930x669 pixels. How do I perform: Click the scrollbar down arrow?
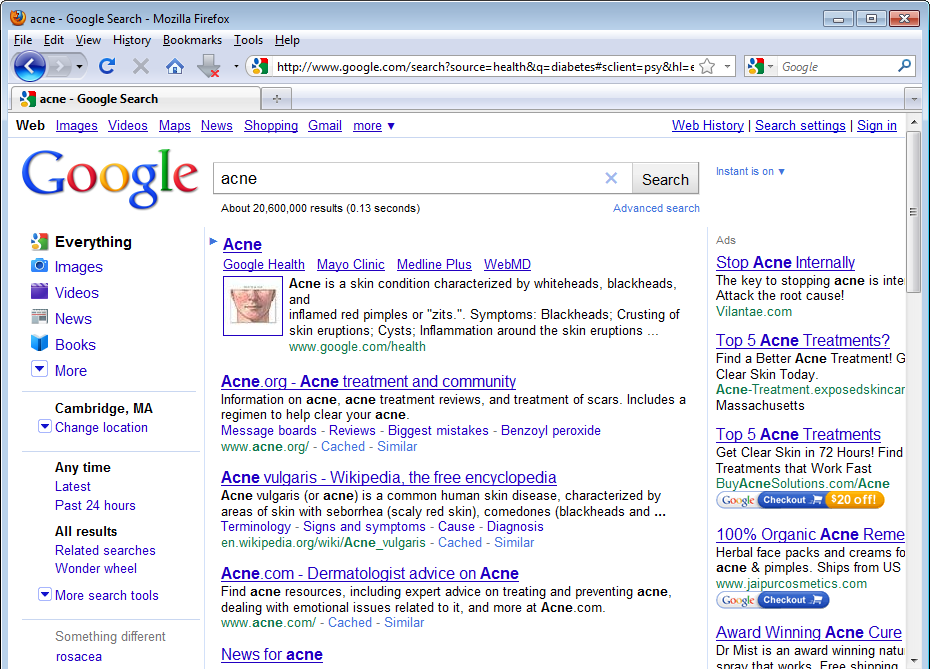(913, 660)
